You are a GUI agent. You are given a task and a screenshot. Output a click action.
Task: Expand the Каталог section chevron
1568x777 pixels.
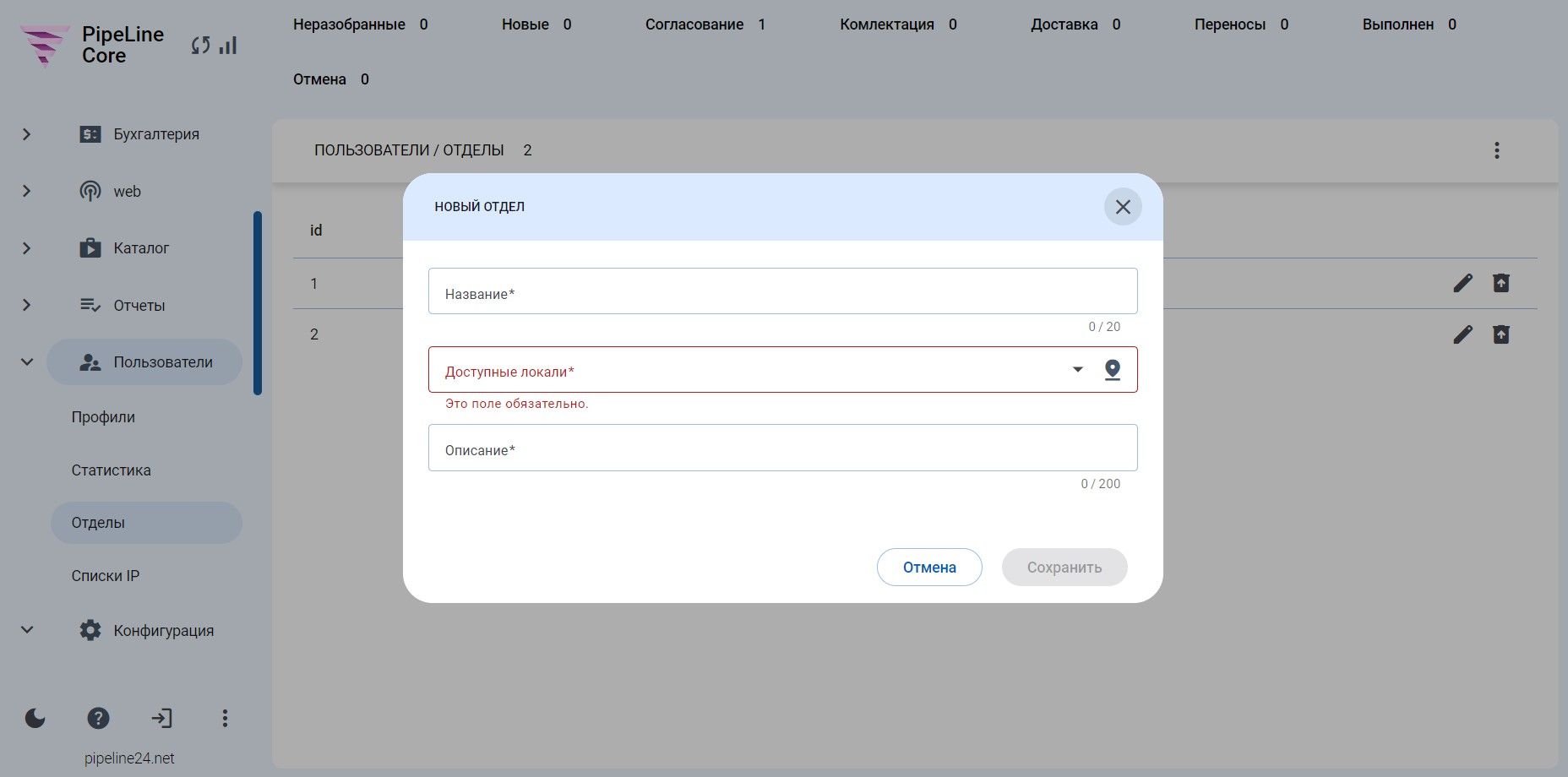[x=27, y=248]
